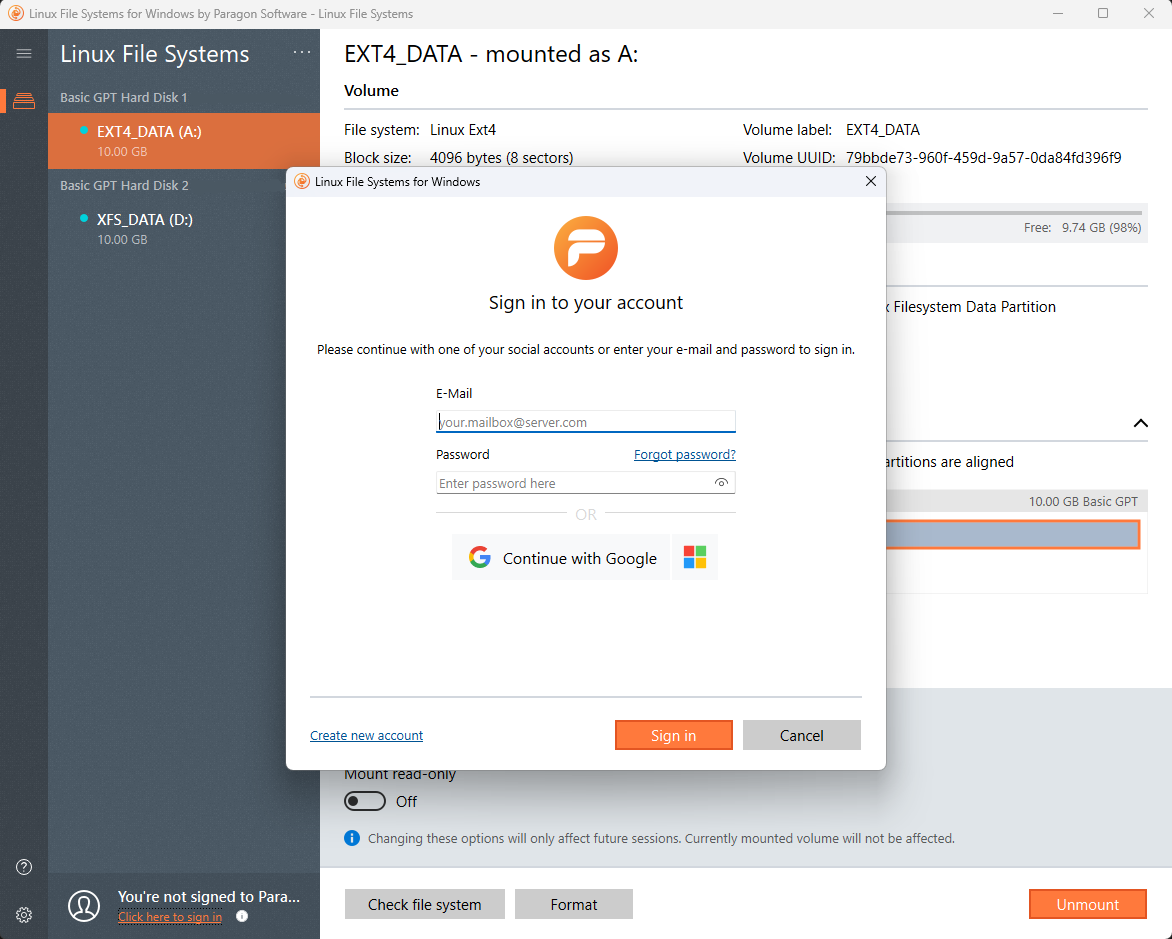Click Basic GPT Hard Disk 1 header
Screen dimensions: 1172x939
click(x=123, y=97)
